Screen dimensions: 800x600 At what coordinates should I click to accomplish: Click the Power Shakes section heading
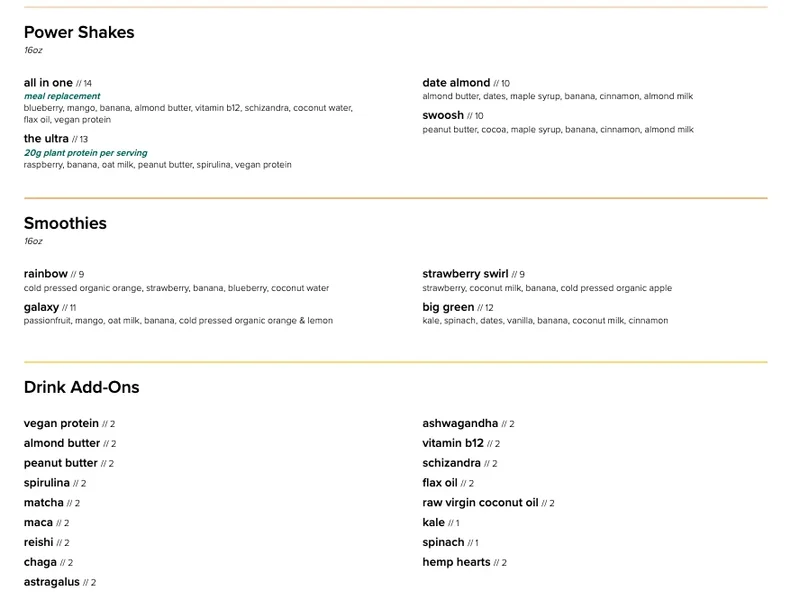tap(79, 32)
